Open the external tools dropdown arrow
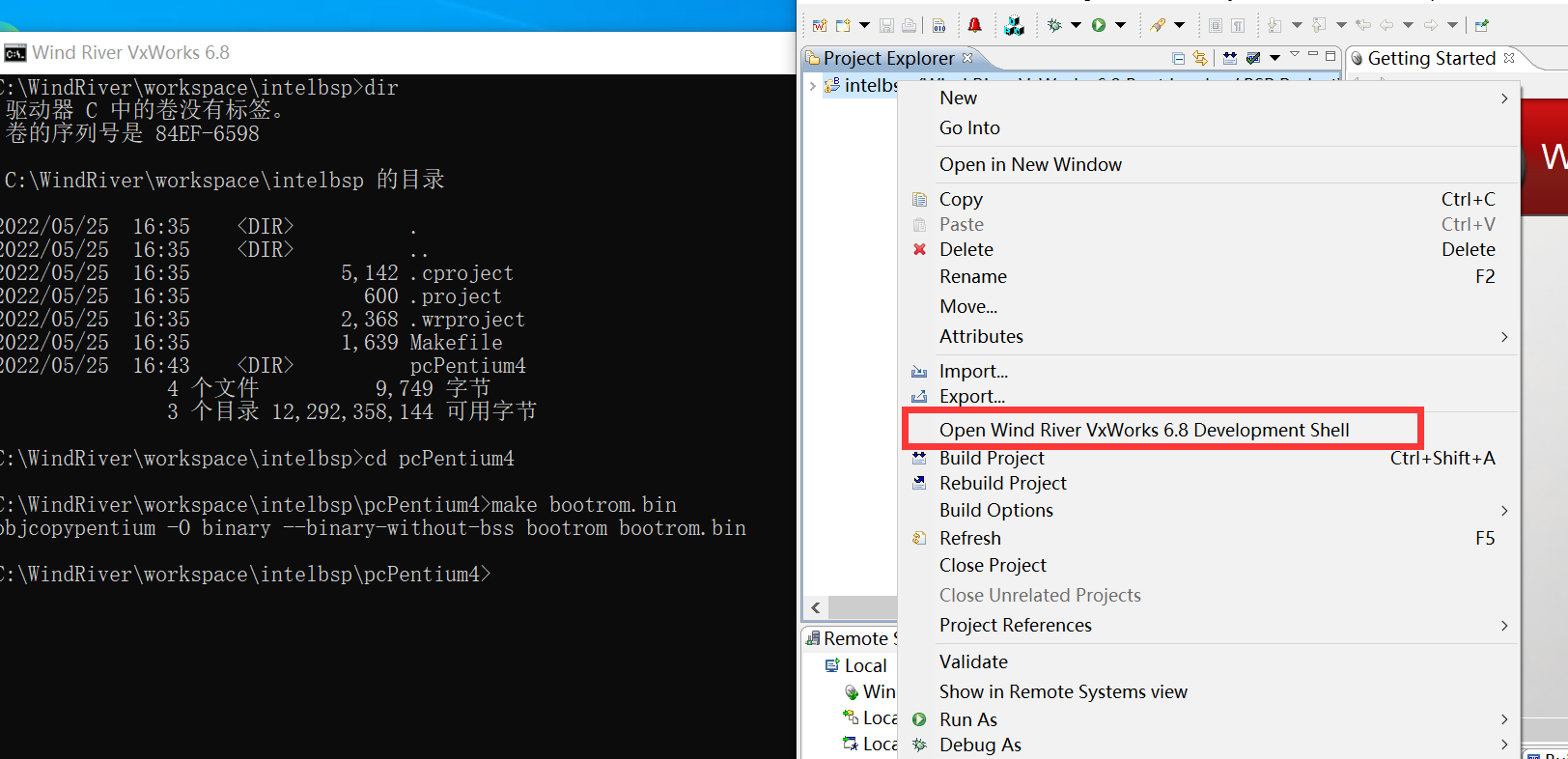The width and height of the screenshot is (1568, 759). [x=1179, y=25]
